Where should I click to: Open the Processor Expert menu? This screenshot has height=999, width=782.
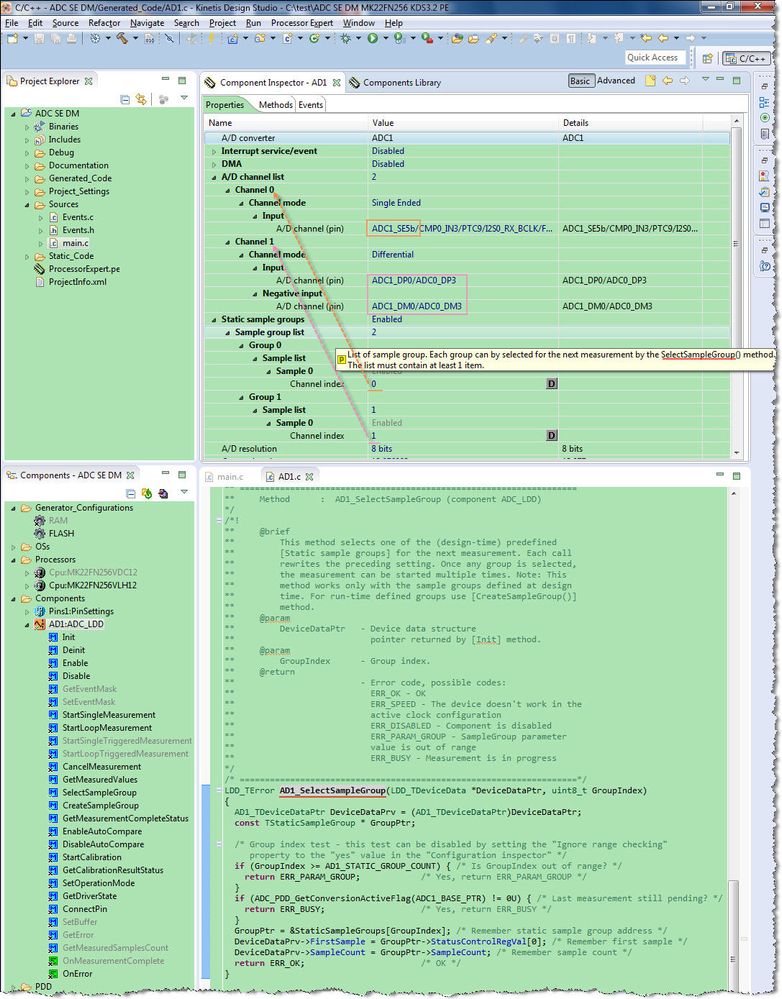coord(302,23)
